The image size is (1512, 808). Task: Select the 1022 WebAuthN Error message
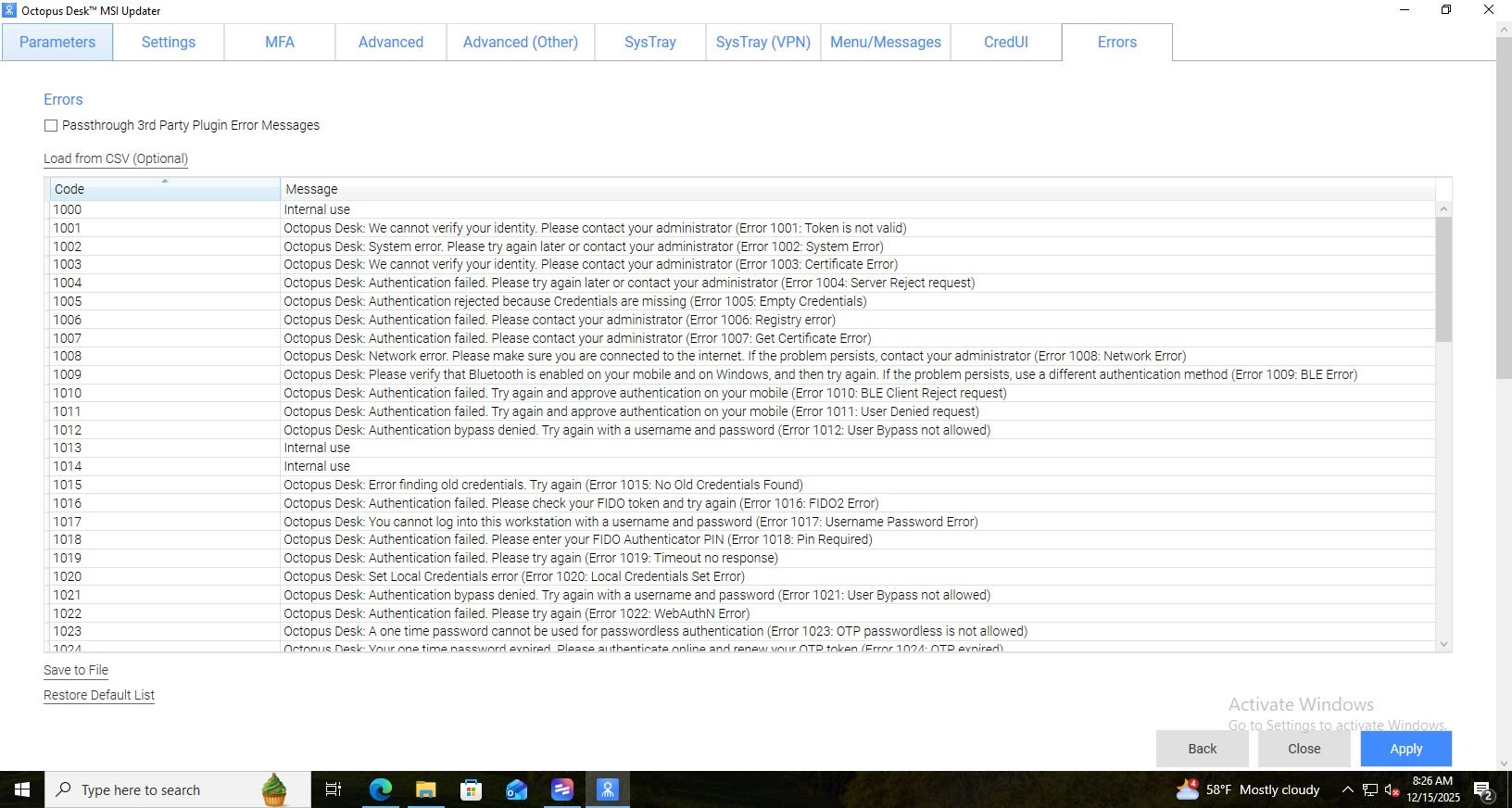517,613
